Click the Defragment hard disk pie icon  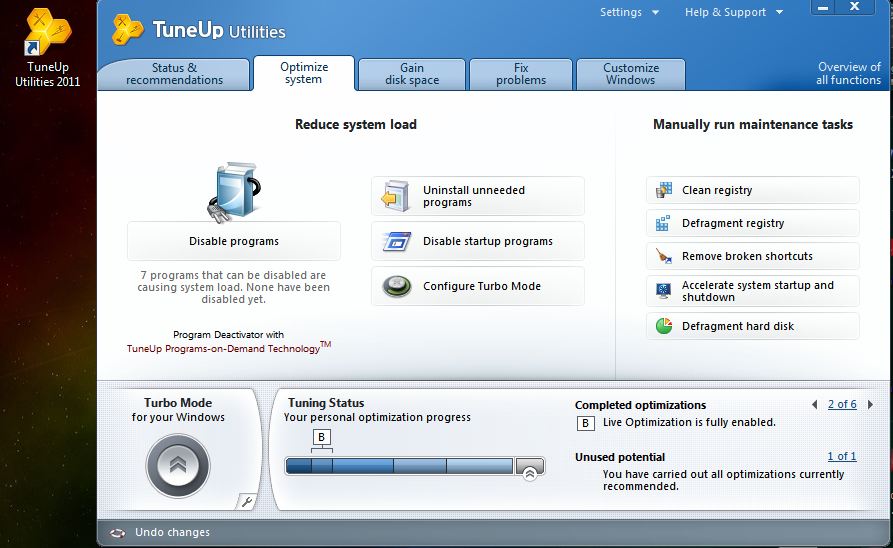point(664,326)
